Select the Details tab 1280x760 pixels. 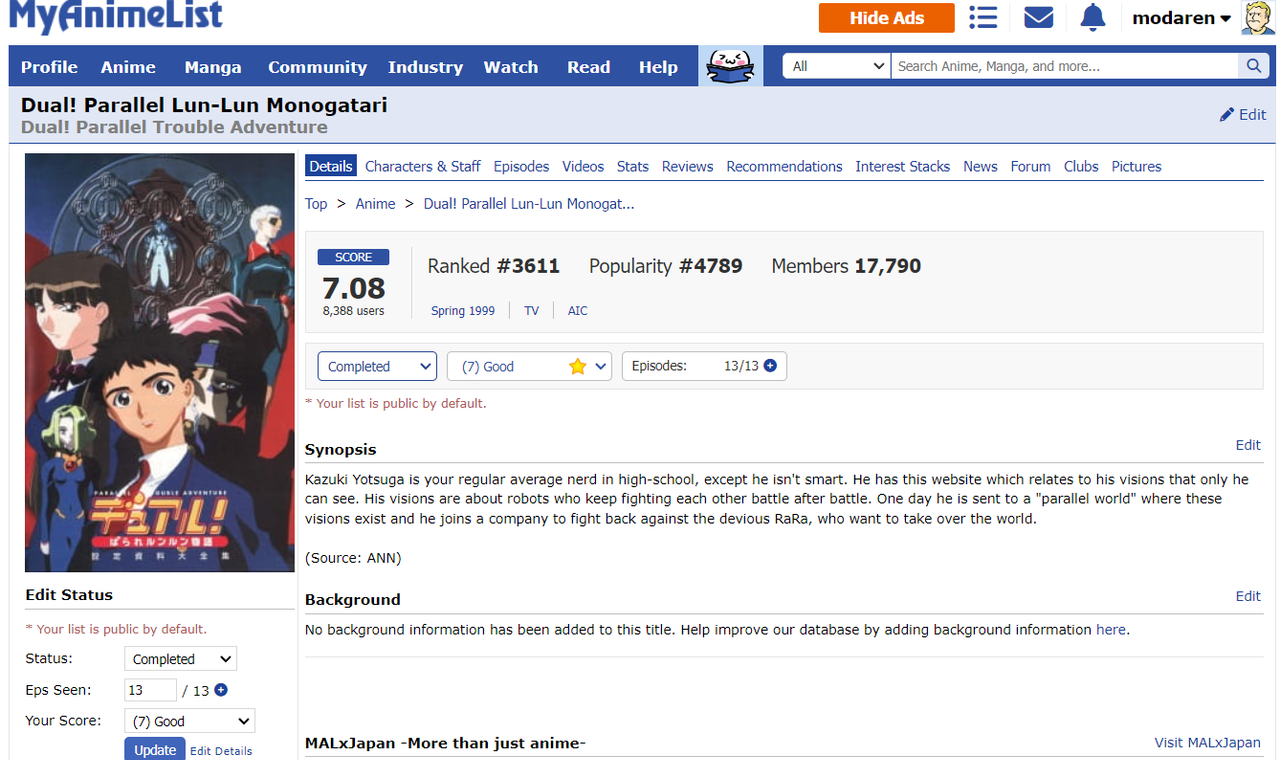pyautogui.click(x=331, y=166)
